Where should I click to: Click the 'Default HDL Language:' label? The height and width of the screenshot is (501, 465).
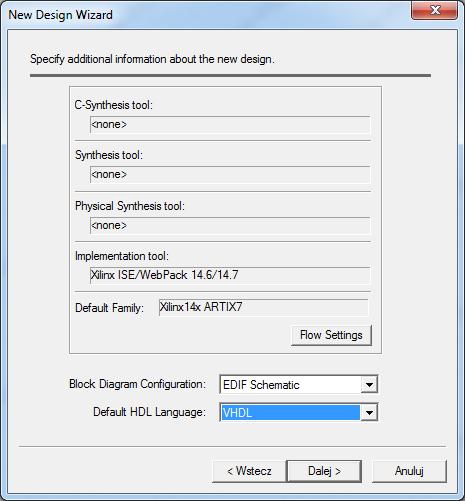point(149,412)
